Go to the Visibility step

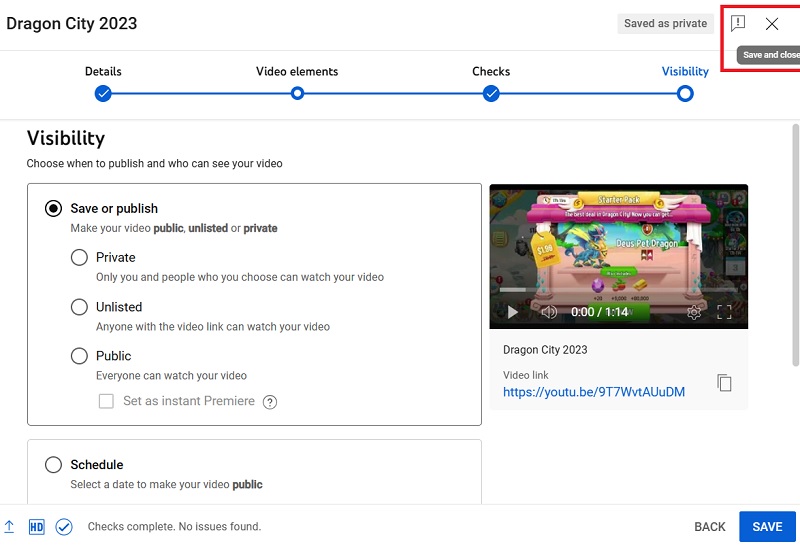tap(685, 71)
